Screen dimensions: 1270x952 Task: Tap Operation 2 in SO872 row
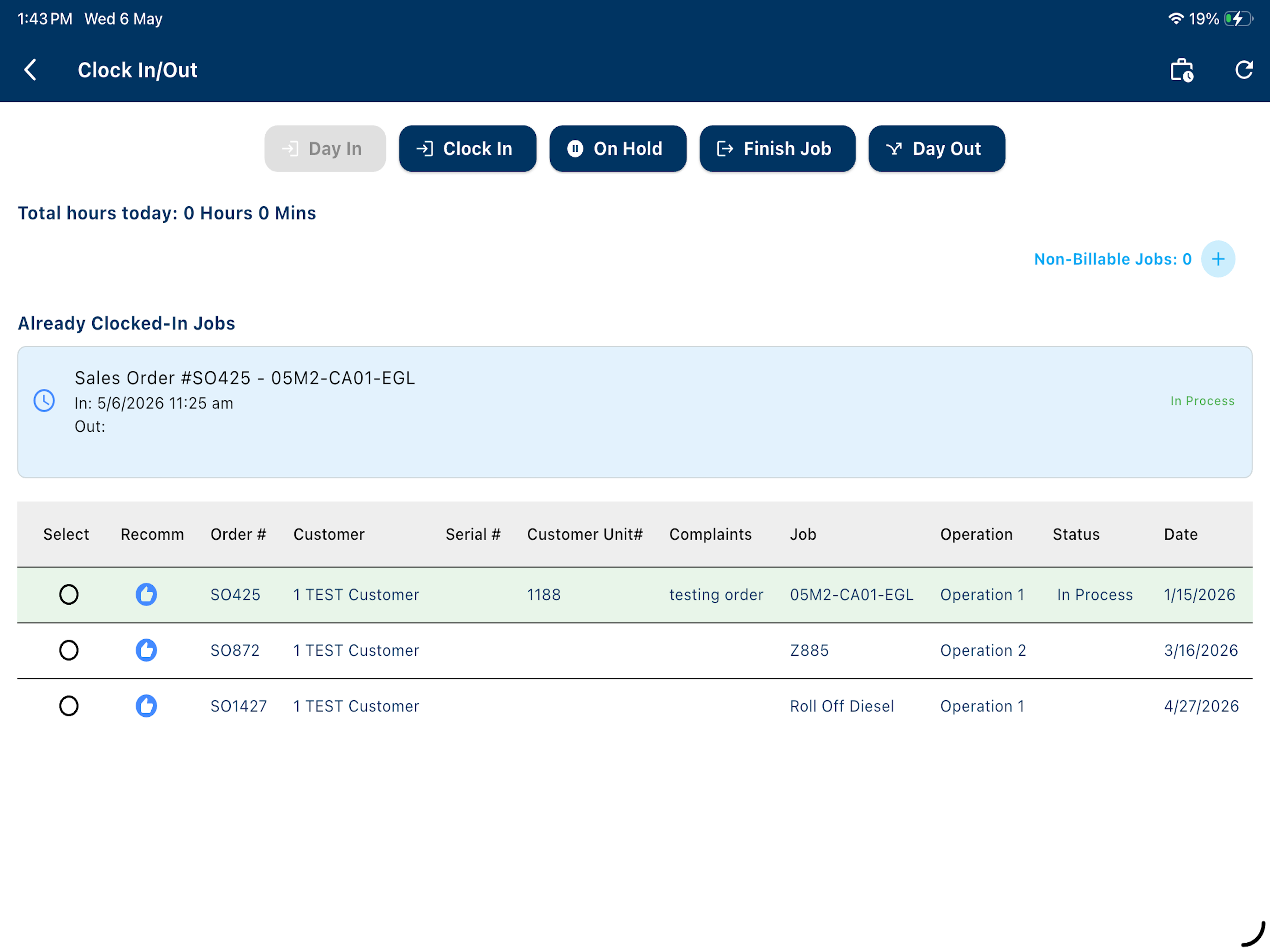(x=983, y=650)
